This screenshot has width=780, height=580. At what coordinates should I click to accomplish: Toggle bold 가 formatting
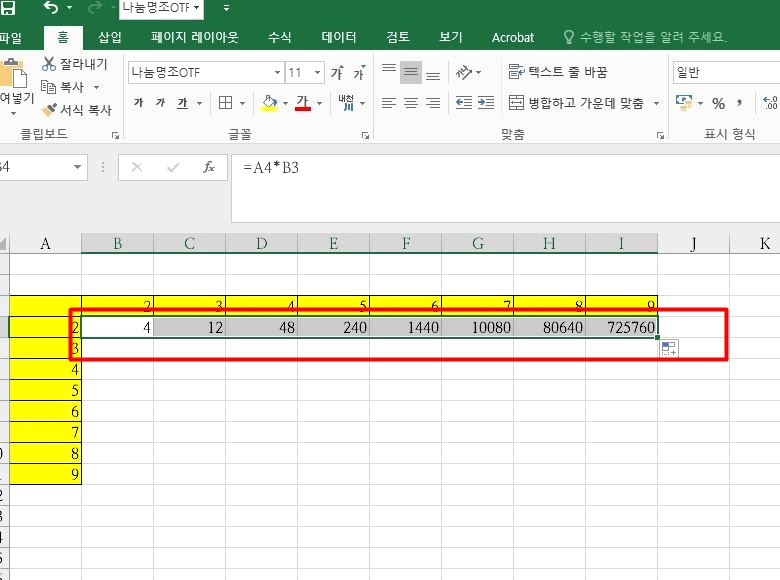pyautogui.click(x=138, y=103)
